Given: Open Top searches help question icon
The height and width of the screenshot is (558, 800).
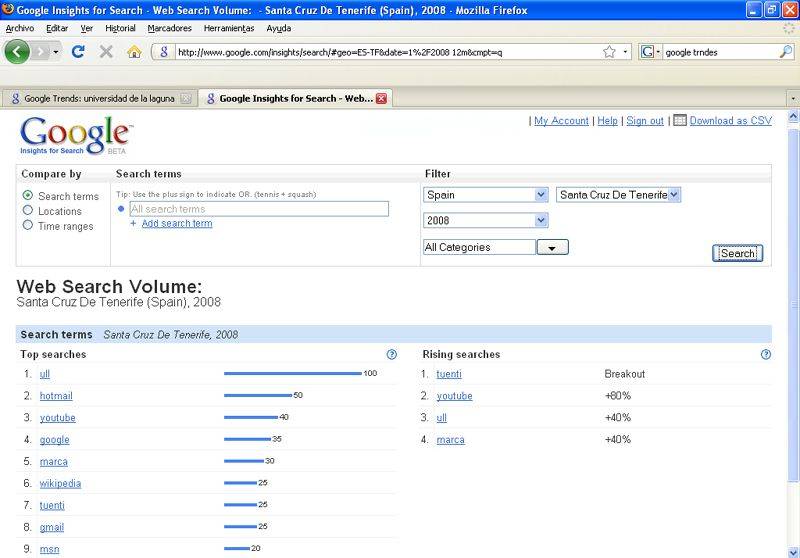Looking at the screenshot, I should pos(392,354).
